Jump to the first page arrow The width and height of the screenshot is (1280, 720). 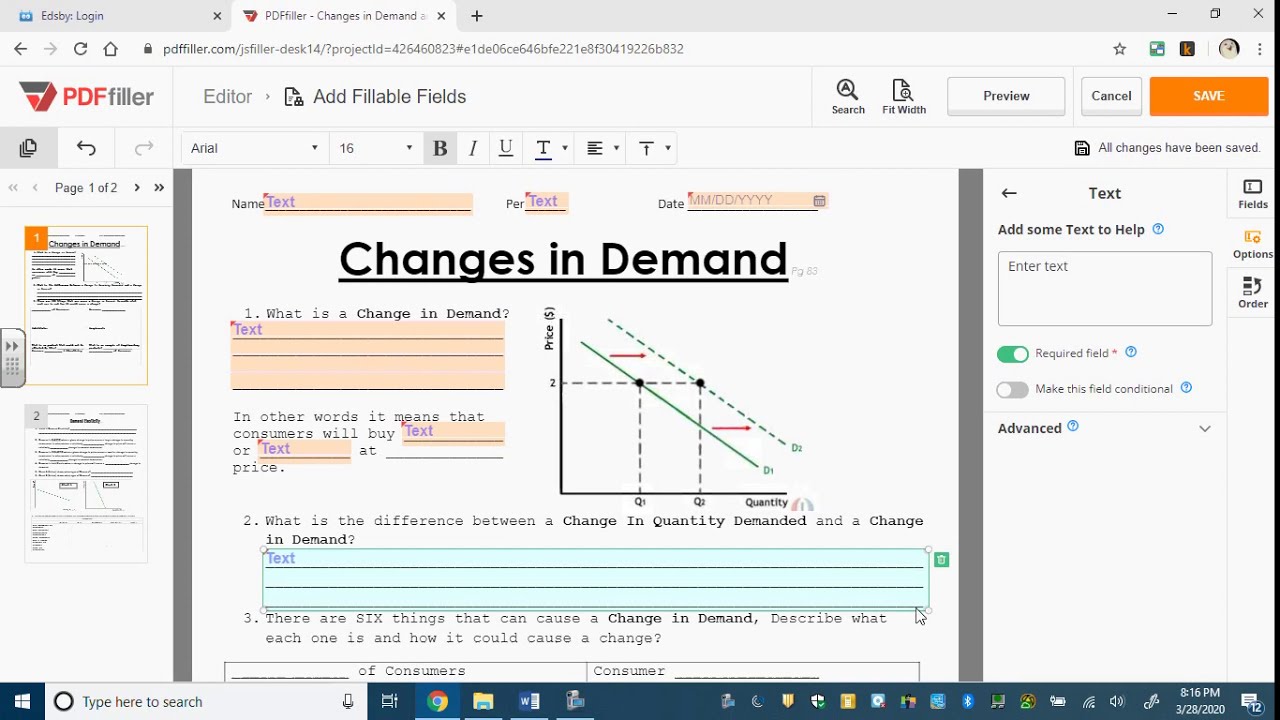14,187
